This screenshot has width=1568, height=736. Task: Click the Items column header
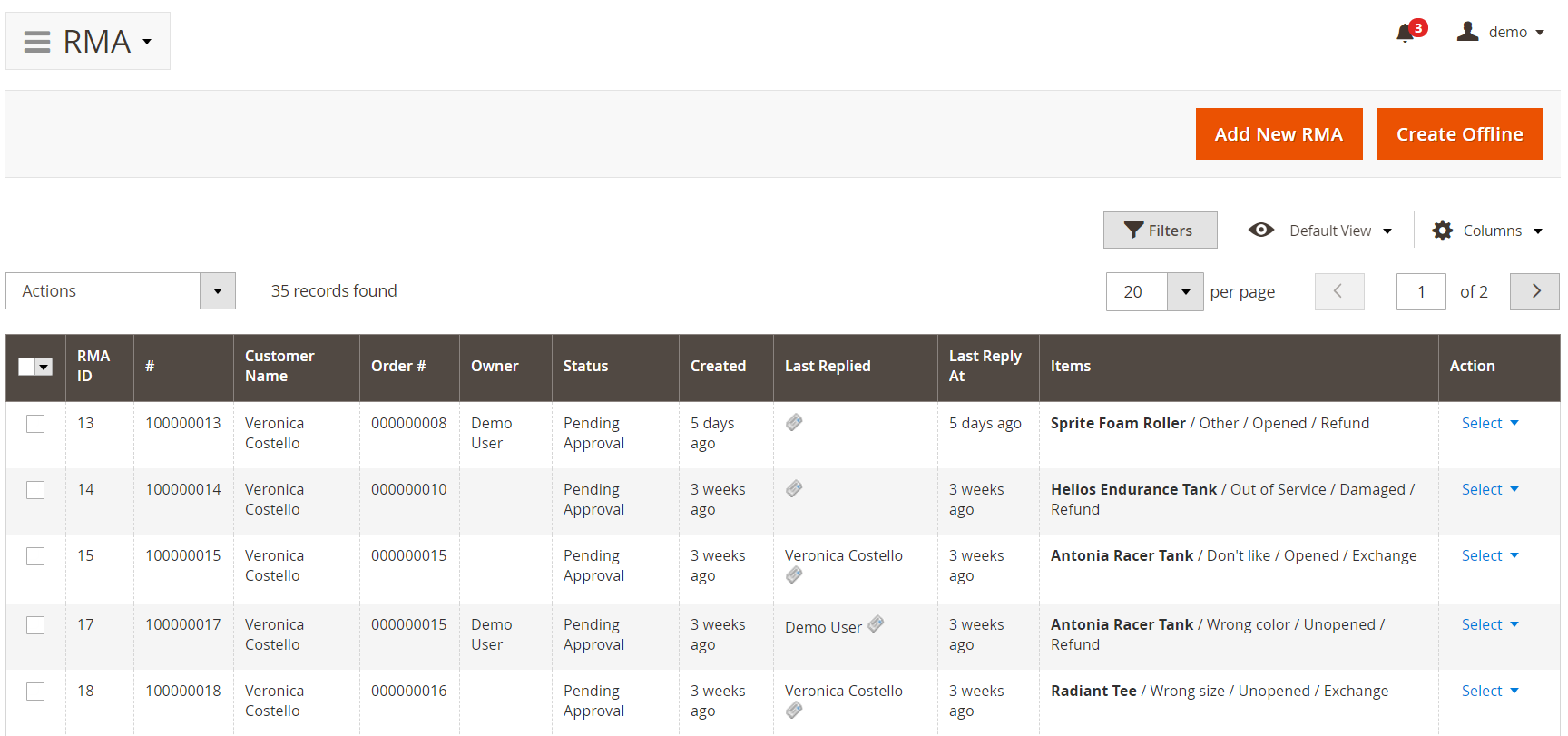point(1239,367)
